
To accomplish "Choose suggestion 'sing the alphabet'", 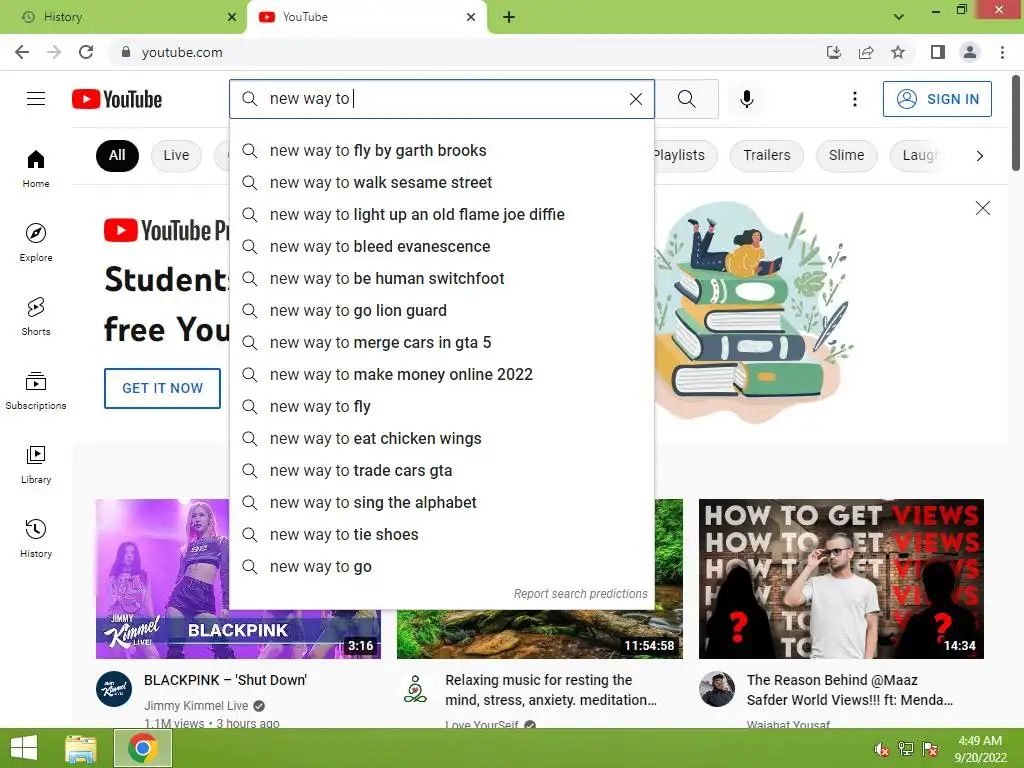I will (x=441, y=502).
